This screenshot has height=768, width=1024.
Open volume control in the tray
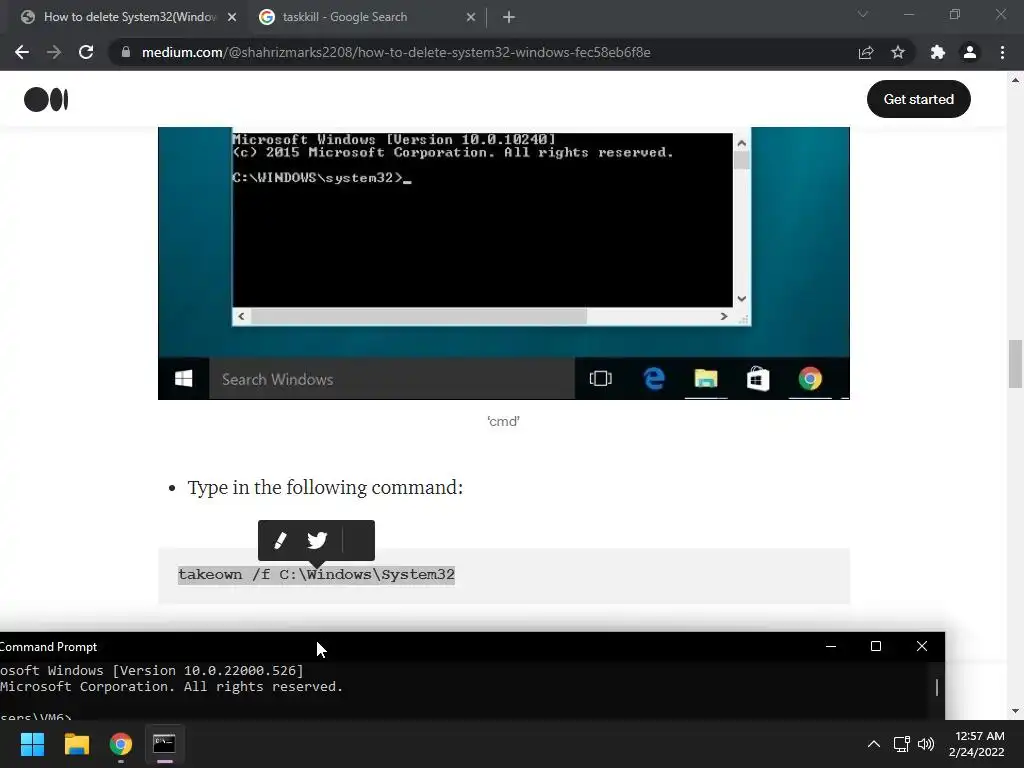point(926,744)
